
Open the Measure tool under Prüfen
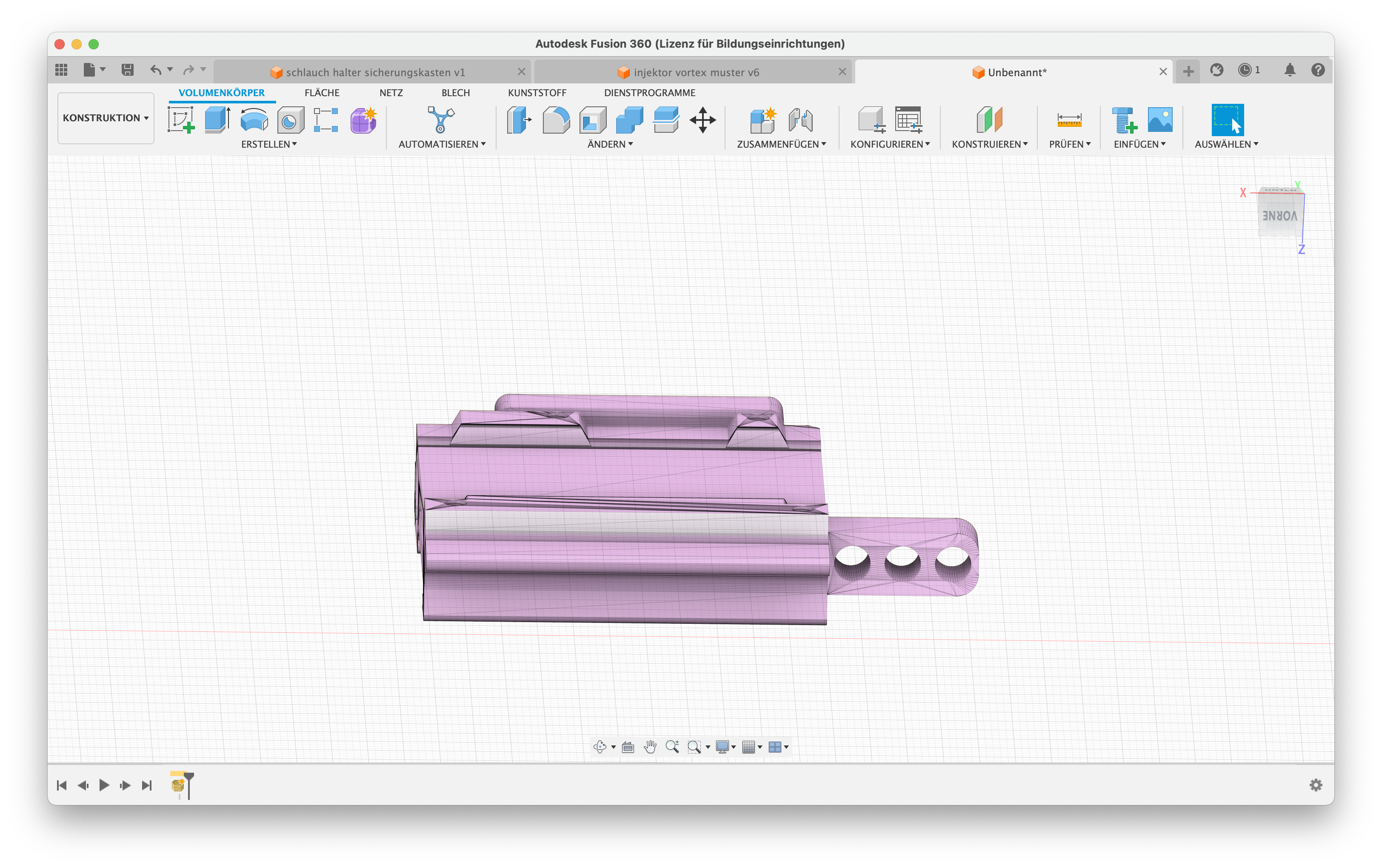click(x=1069, y=120)
